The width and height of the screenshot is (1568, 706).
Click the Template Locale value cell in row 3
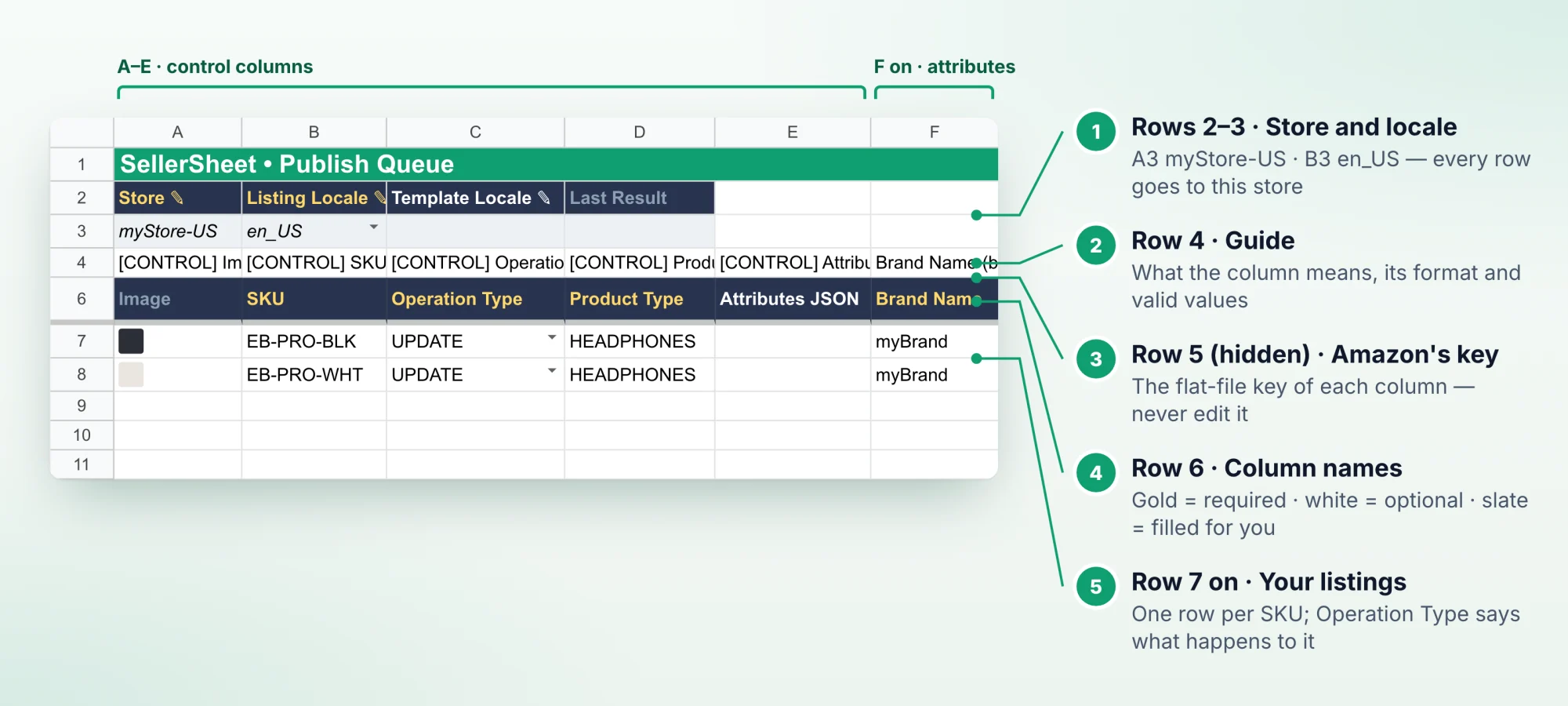(x=475, y=231)
